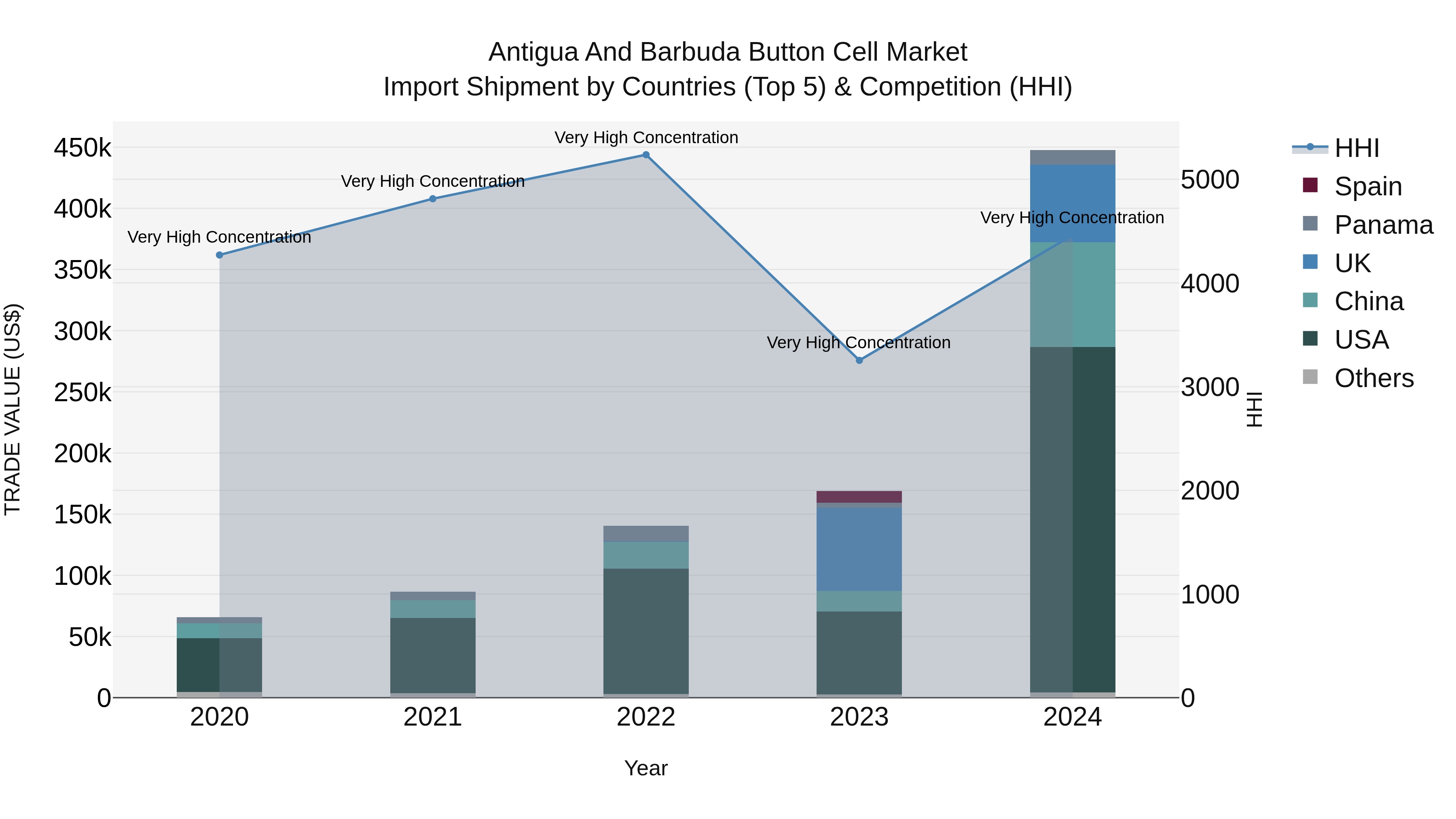Click the 200k y-axis tick label

tap(83, 453)
